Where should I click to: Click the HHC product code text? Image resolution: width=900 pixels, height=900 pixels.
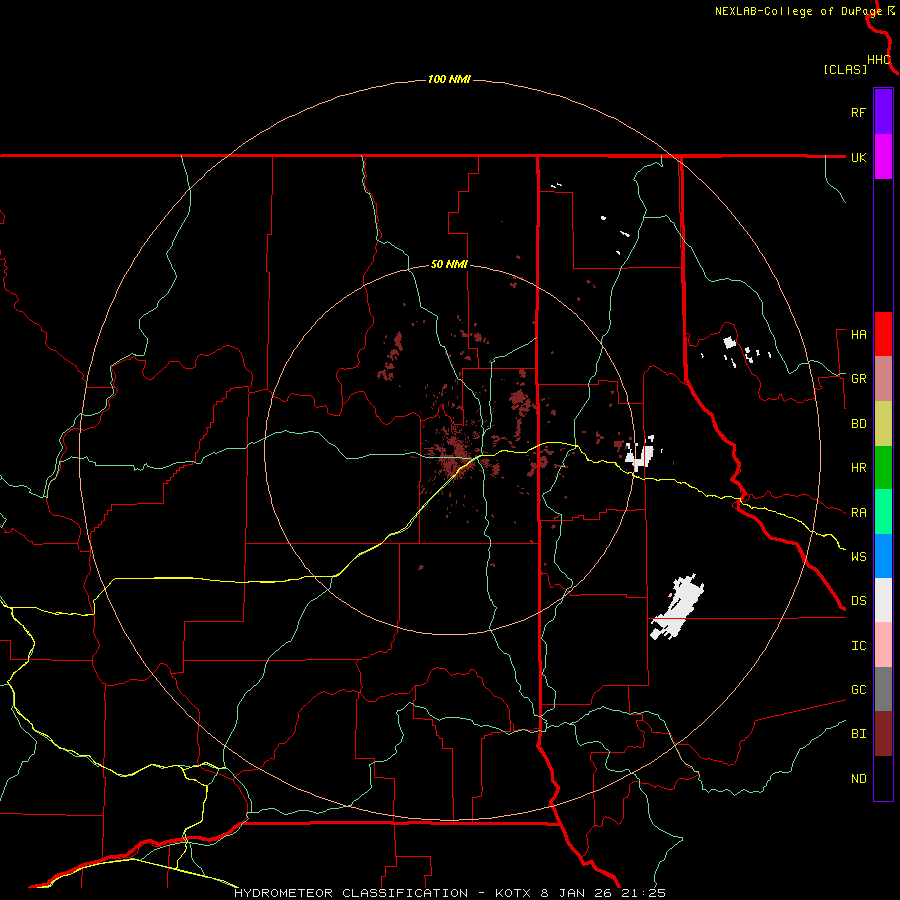(879, 60)
